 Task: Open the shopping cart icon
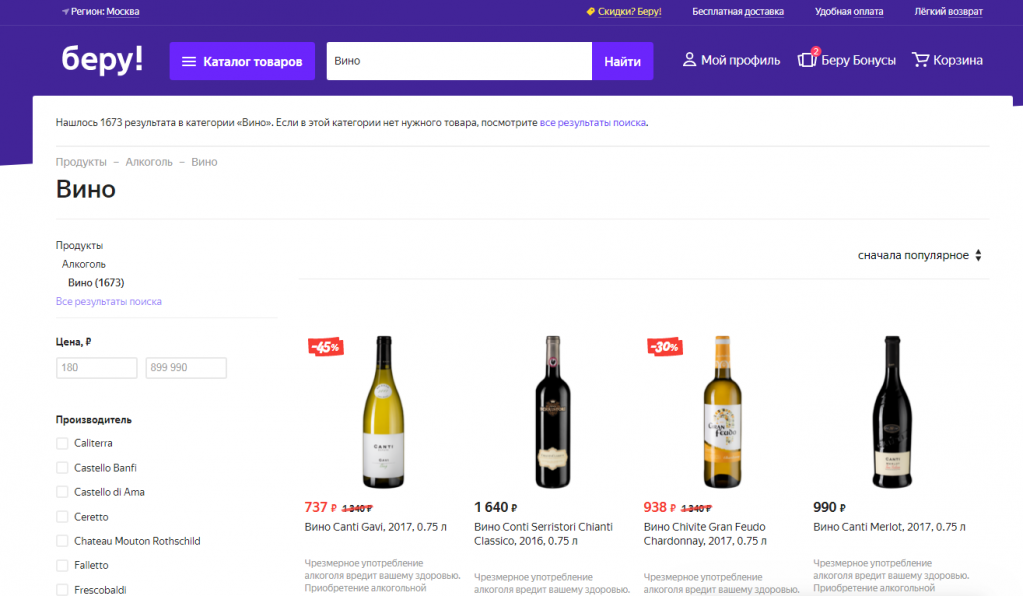[x=920, y=60]
